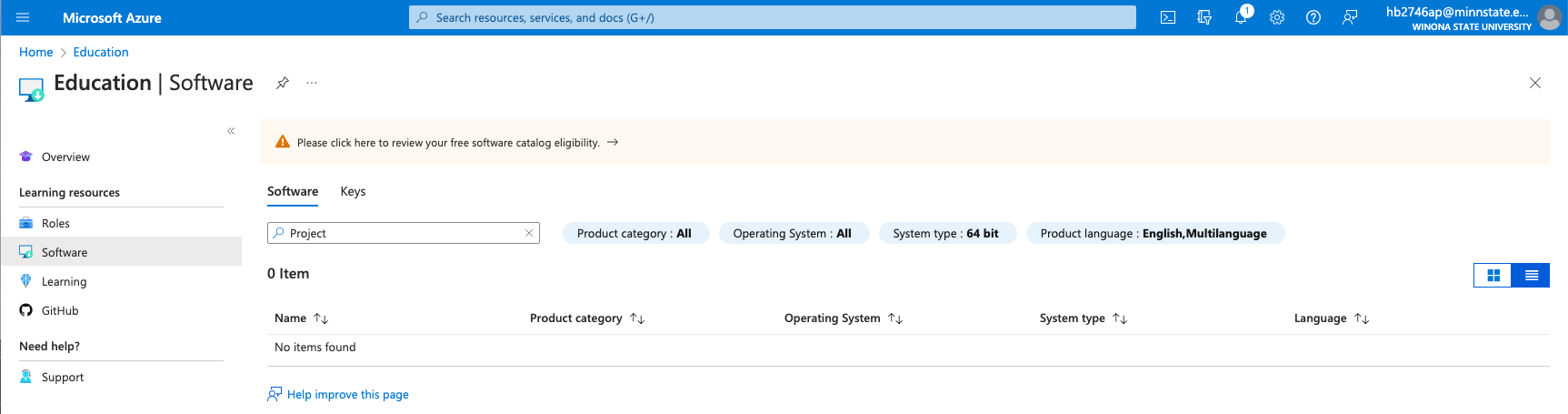Open Overview in the sidebar

121,157
